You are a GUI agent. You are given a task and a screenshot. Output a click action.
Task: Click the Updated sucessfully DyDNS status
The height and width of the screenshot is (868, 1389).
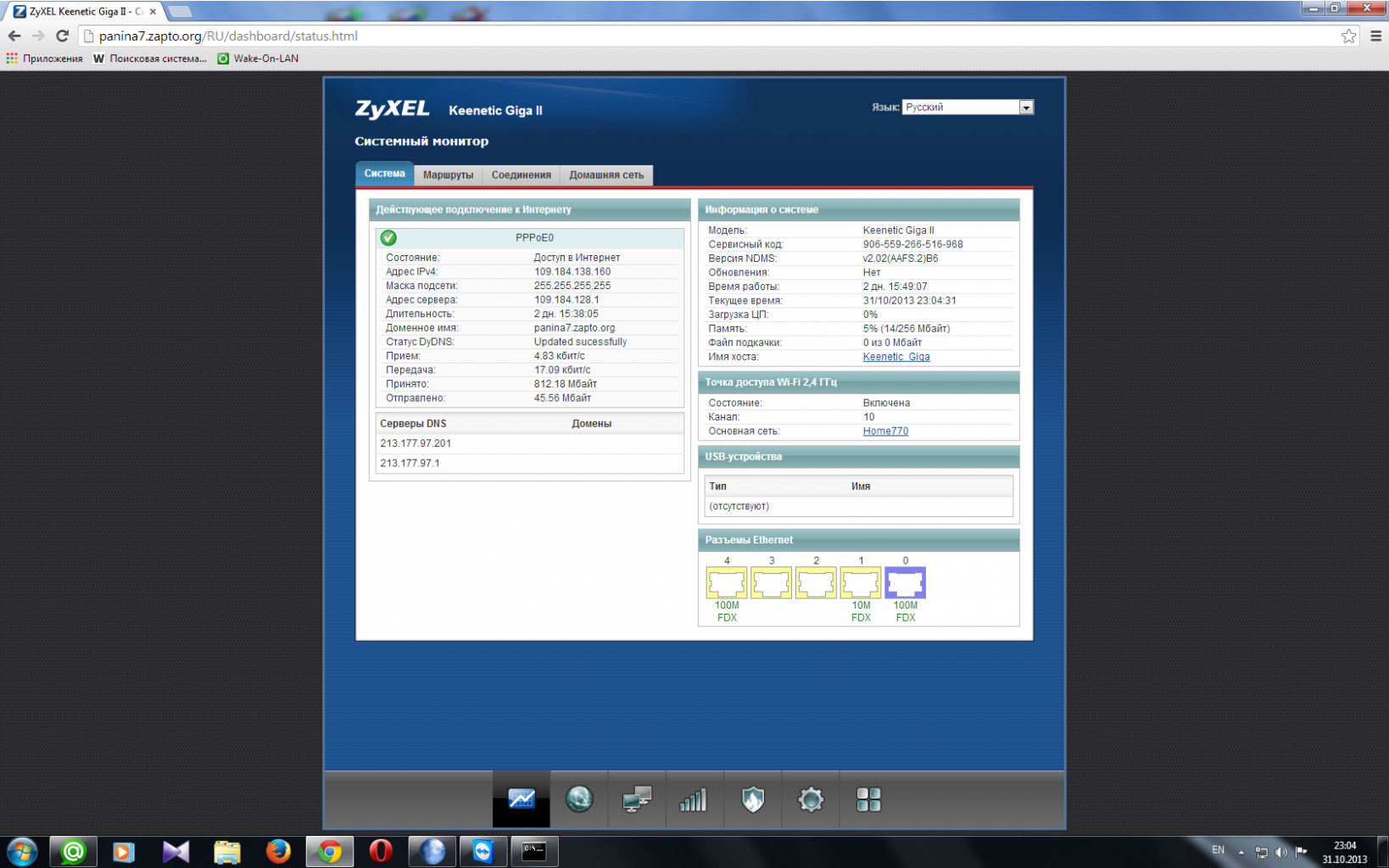pos(580,342)
